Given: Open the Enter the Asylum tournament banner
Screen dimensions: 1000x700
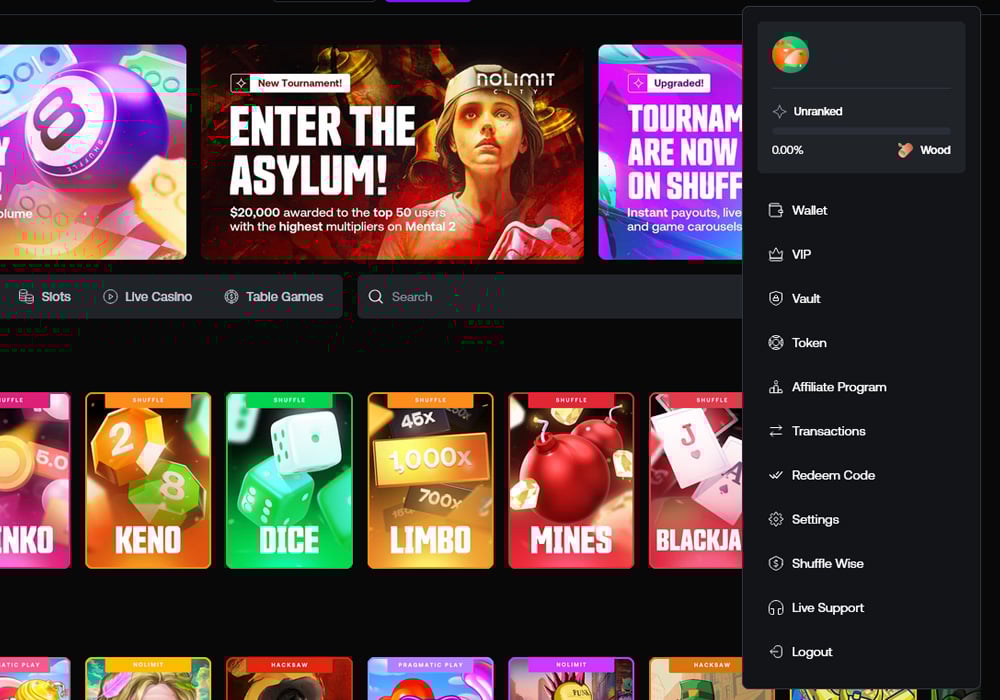Looking at the screenshot, I should (x=392, y=152).
